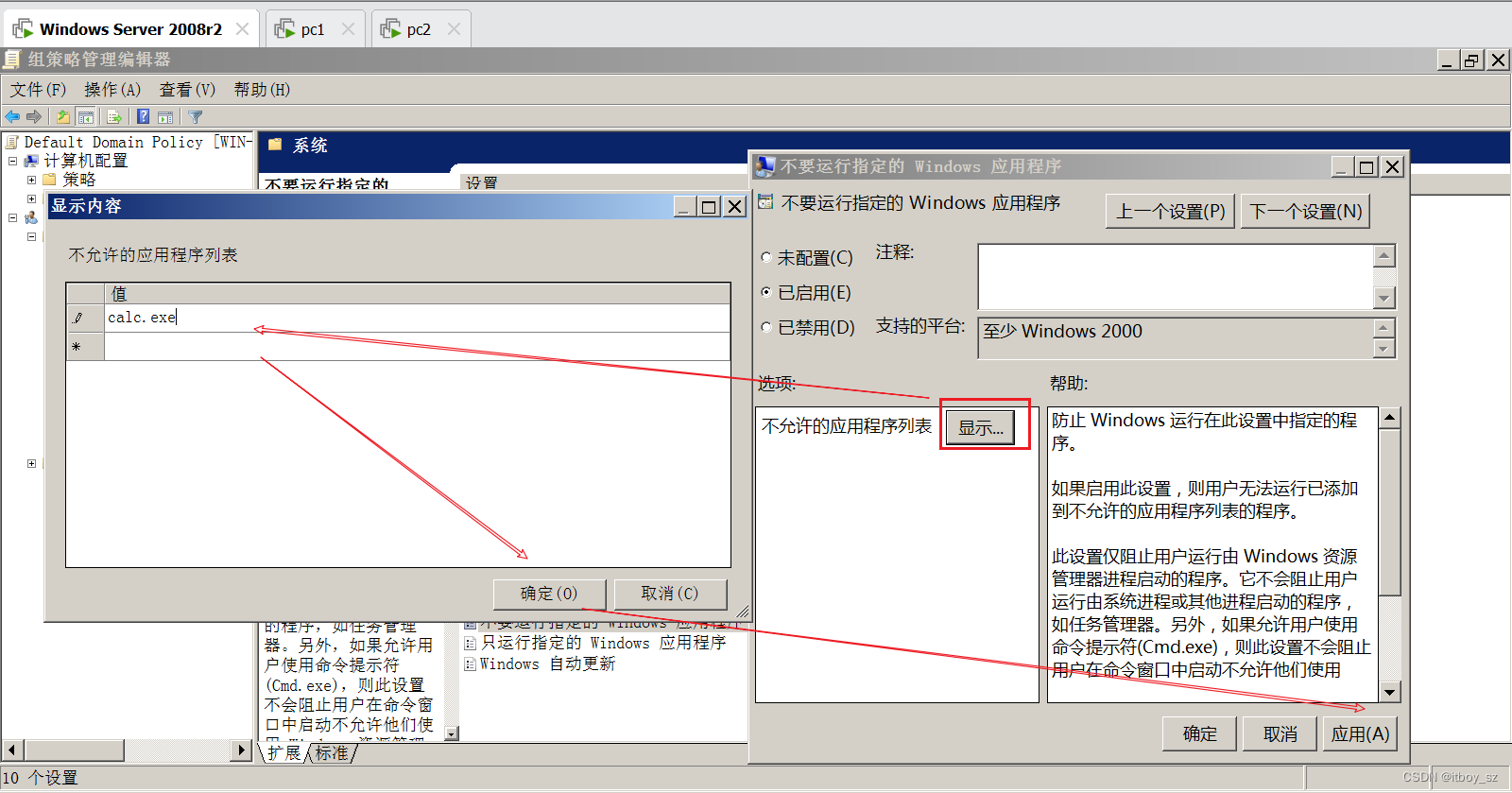Close the pc2 tab with its X
This screenshot has height=793, width=1512.
pos(454,29)
